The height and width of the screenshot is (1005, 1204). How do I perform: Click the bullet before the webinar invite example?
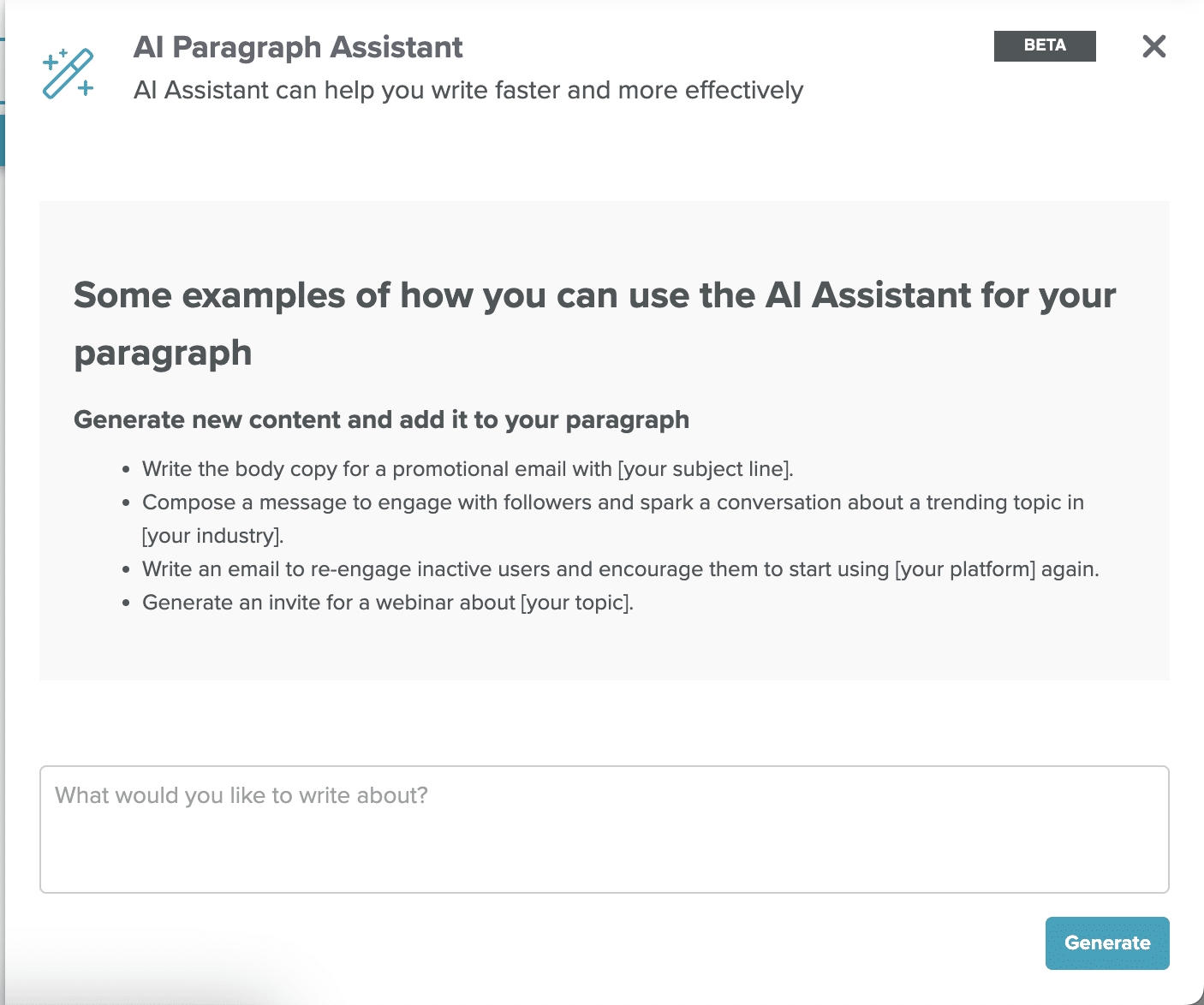point(126,604)
